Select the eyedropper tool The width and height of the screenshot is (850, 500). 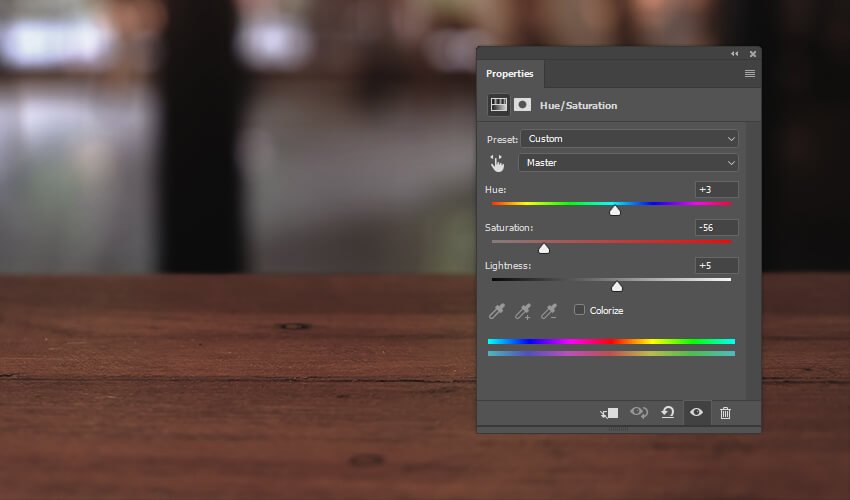click(x=497, y=311)
